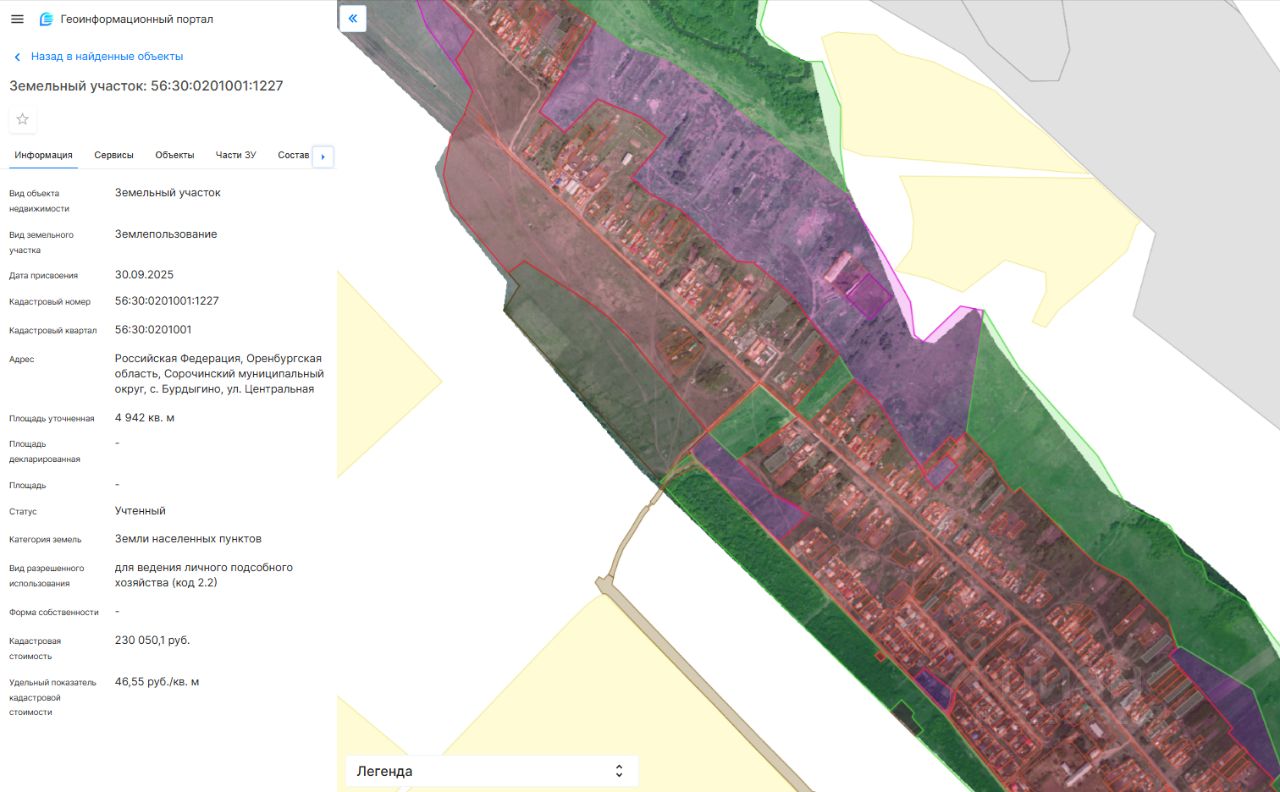Collapse the information side panel
This screenshot has width=1280, height=792.
(x=353, y=18)
